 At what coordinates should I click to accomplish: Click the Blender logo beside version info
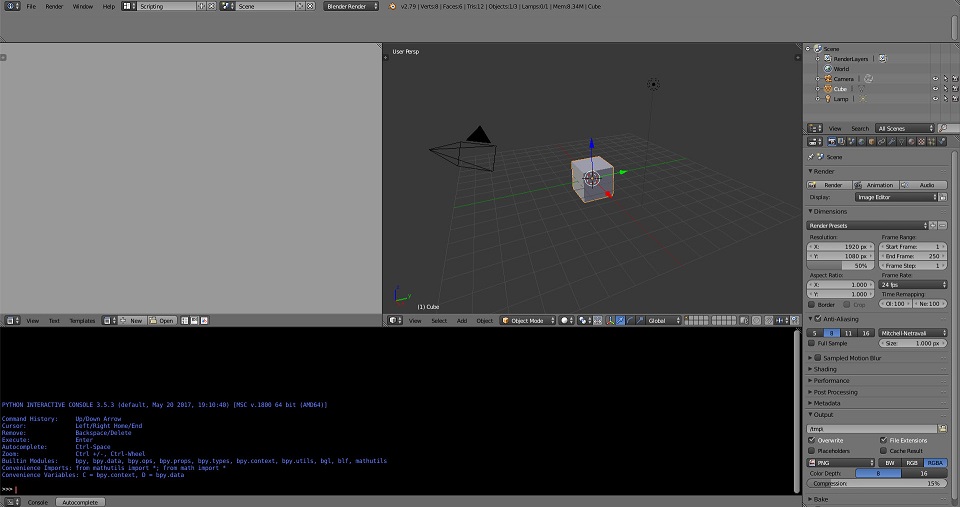pos(392,6)
